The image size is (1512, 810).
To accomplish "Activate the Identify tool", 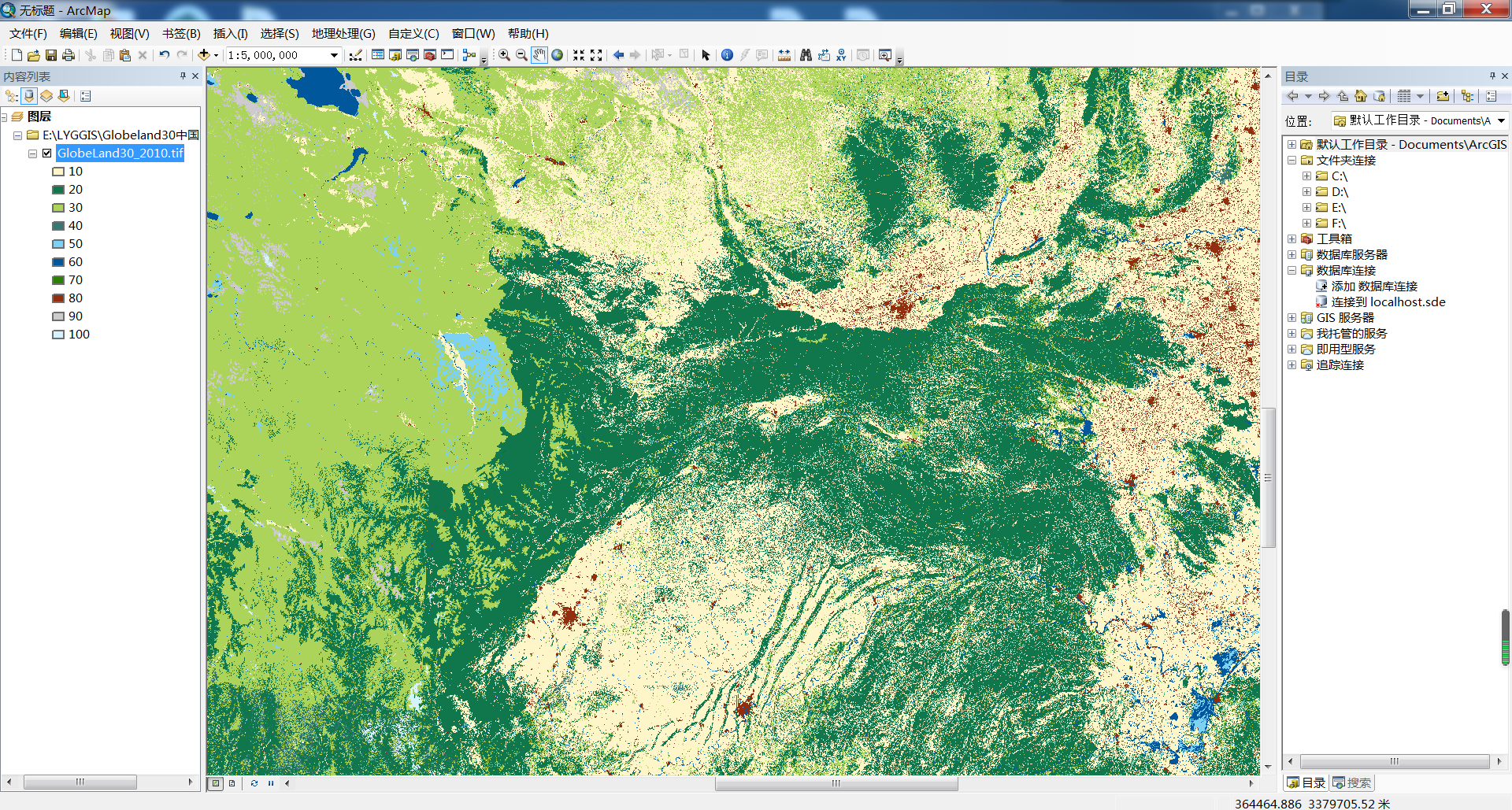I will point(727,55).
